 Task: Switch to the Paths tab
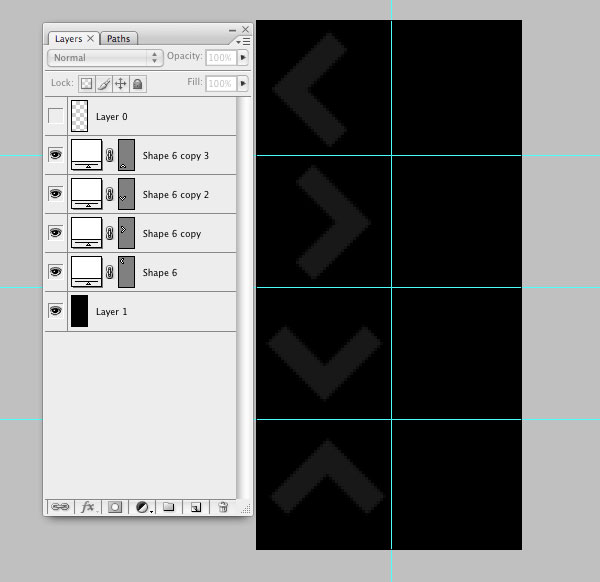click(x=119, y=39)
